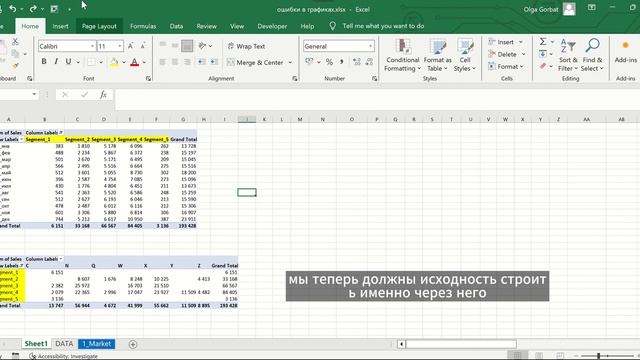Click the Add-ins button
This screenshot has height=360, width=640.
coord(625,52)
